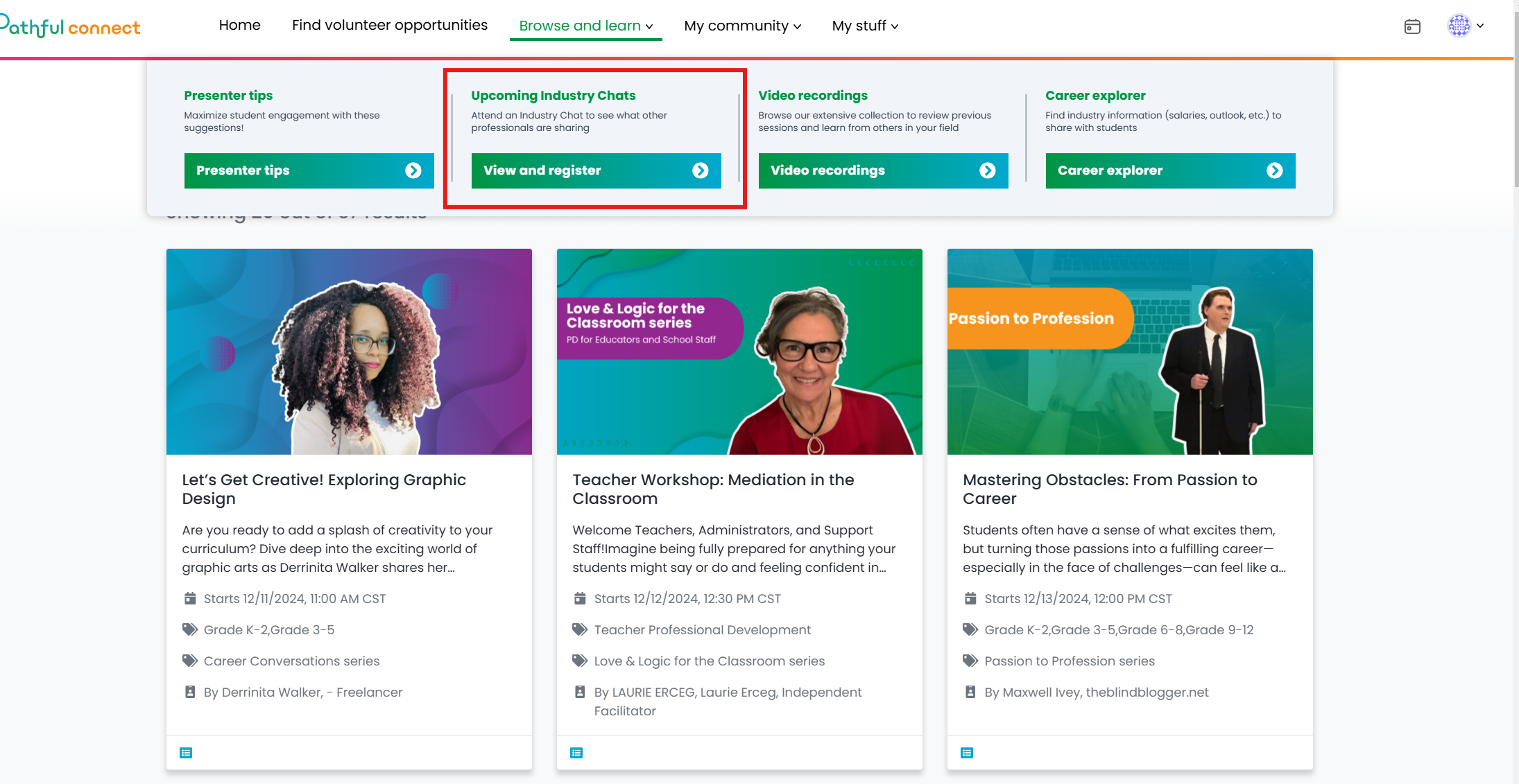The width and height of the screenshot is (1519, 784).
Task: Click Love & Logic for the Classroom thumbnail
Action: (739, 351)
